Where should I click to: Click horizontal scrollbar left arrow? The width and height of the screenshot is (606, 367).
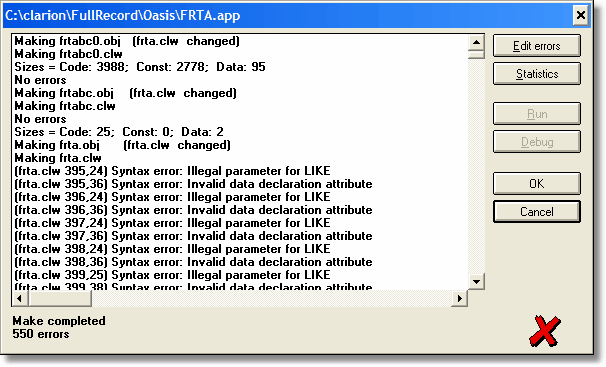[x=19, y=298]
